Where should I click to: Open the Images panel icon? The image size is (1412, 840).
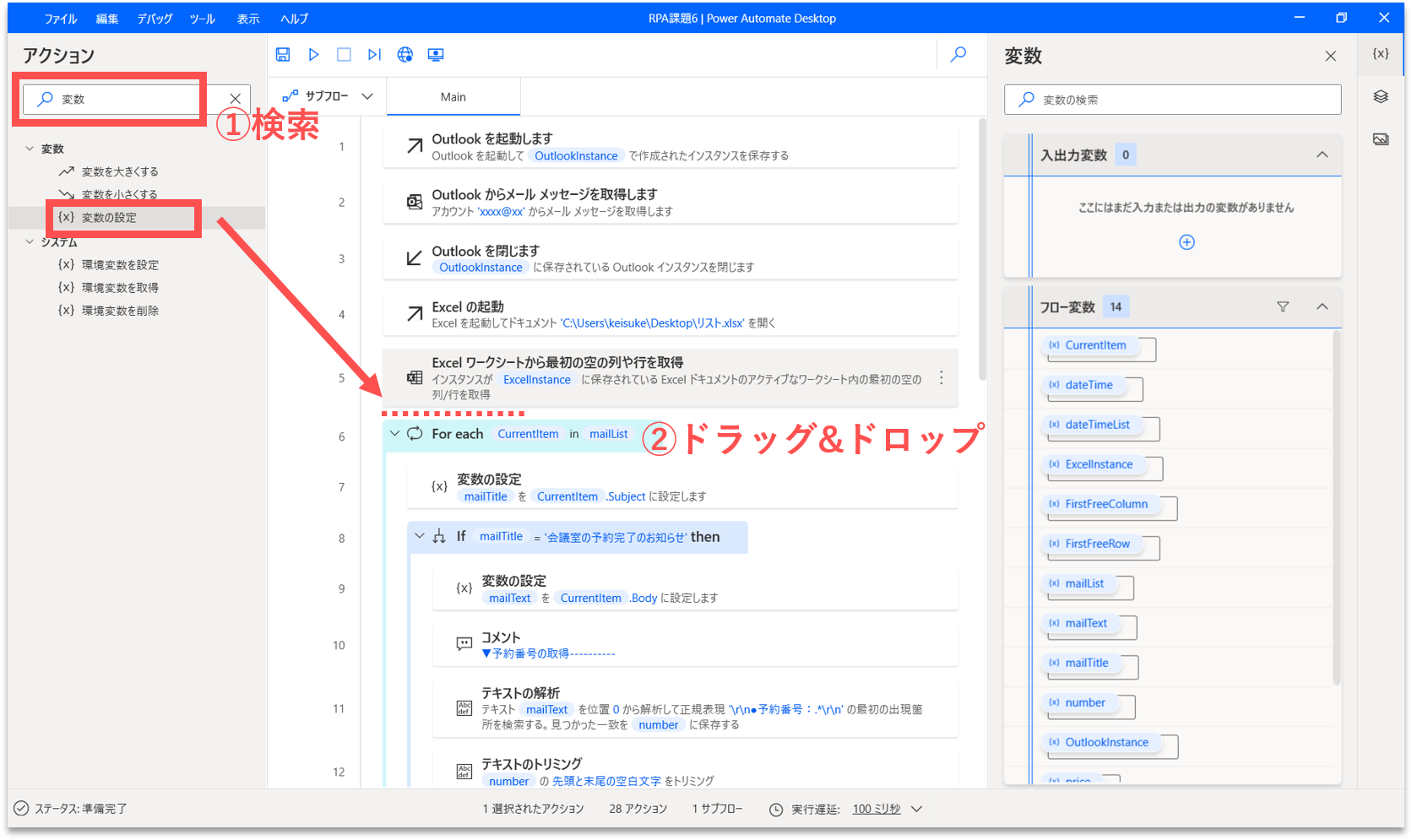tap(1381, 139)
